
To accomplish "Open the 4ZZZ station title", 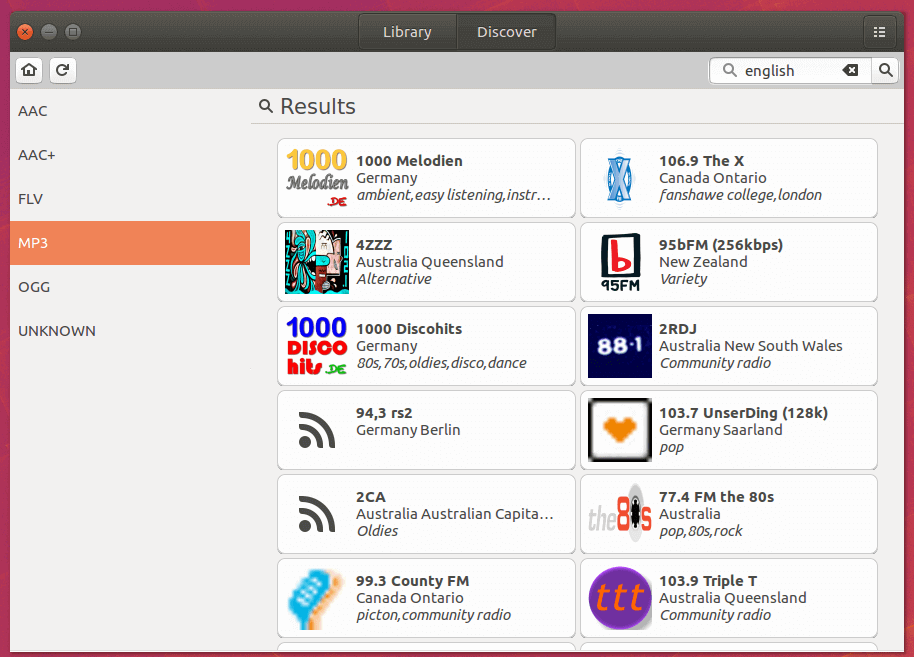I will (374, 245).
